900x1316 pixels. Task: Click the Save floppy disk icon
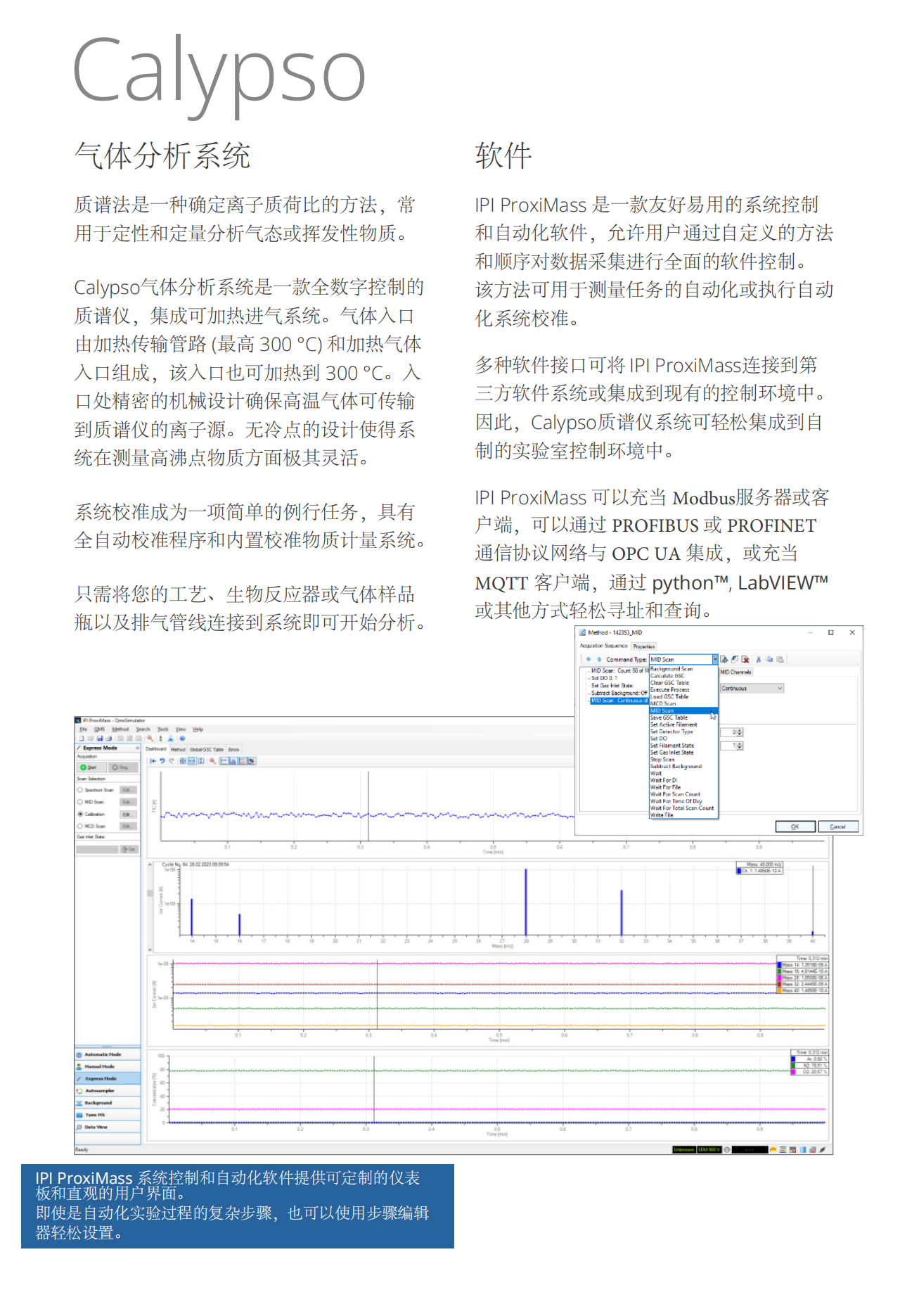(x=100, y=739)
